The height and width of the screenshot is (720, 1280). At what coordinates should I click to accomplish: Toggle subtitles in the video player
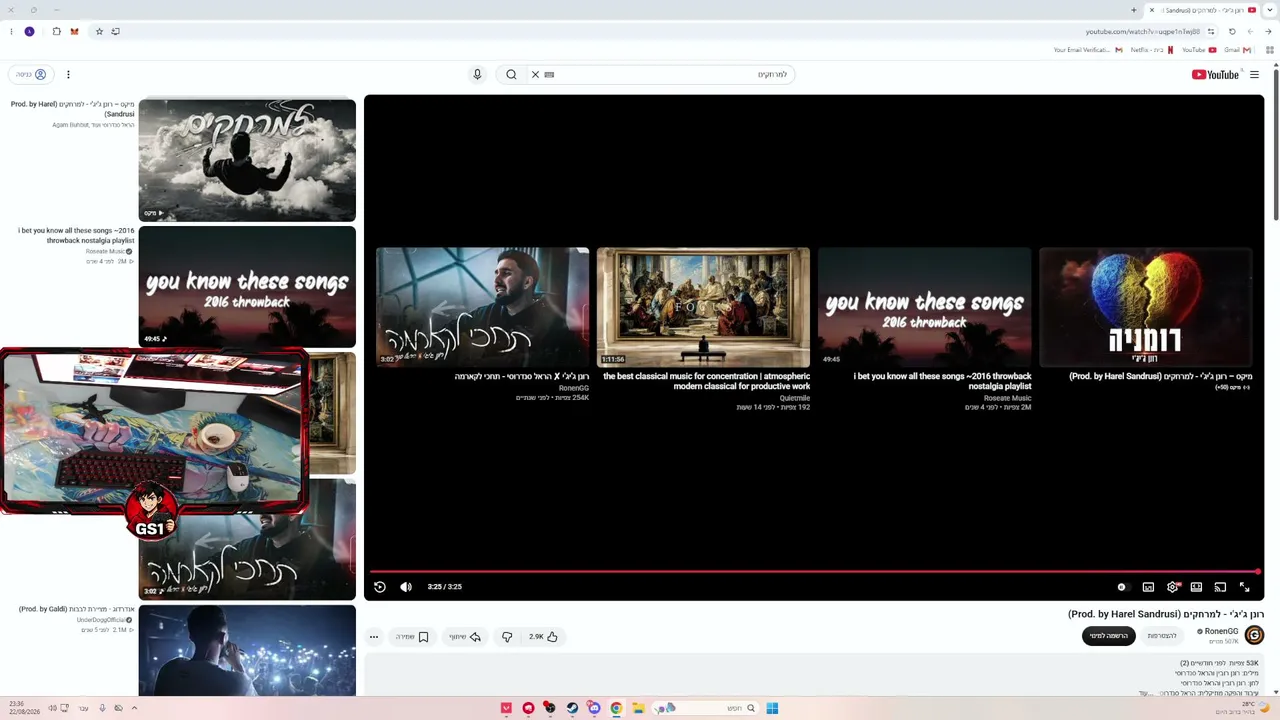tap(1148, 587)
